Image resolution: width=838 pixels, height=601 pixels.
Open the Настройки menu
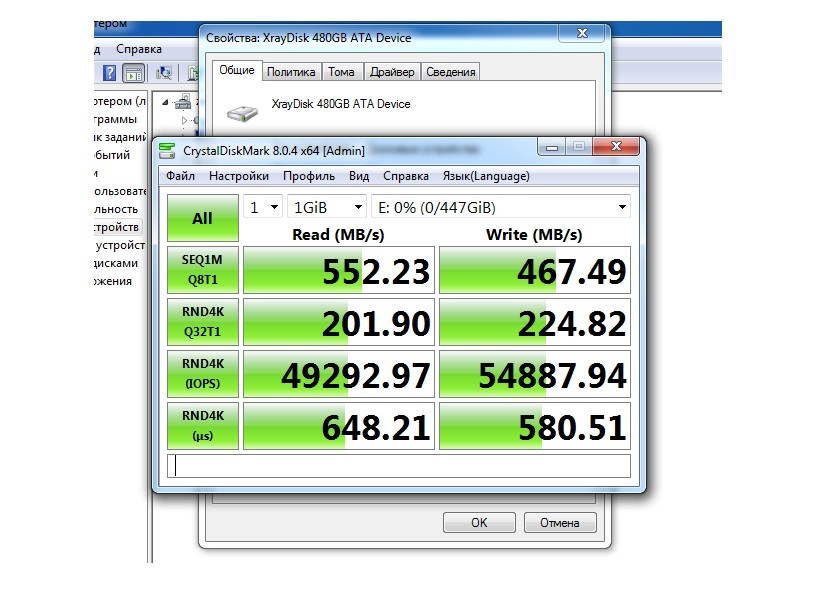point(238,176)
